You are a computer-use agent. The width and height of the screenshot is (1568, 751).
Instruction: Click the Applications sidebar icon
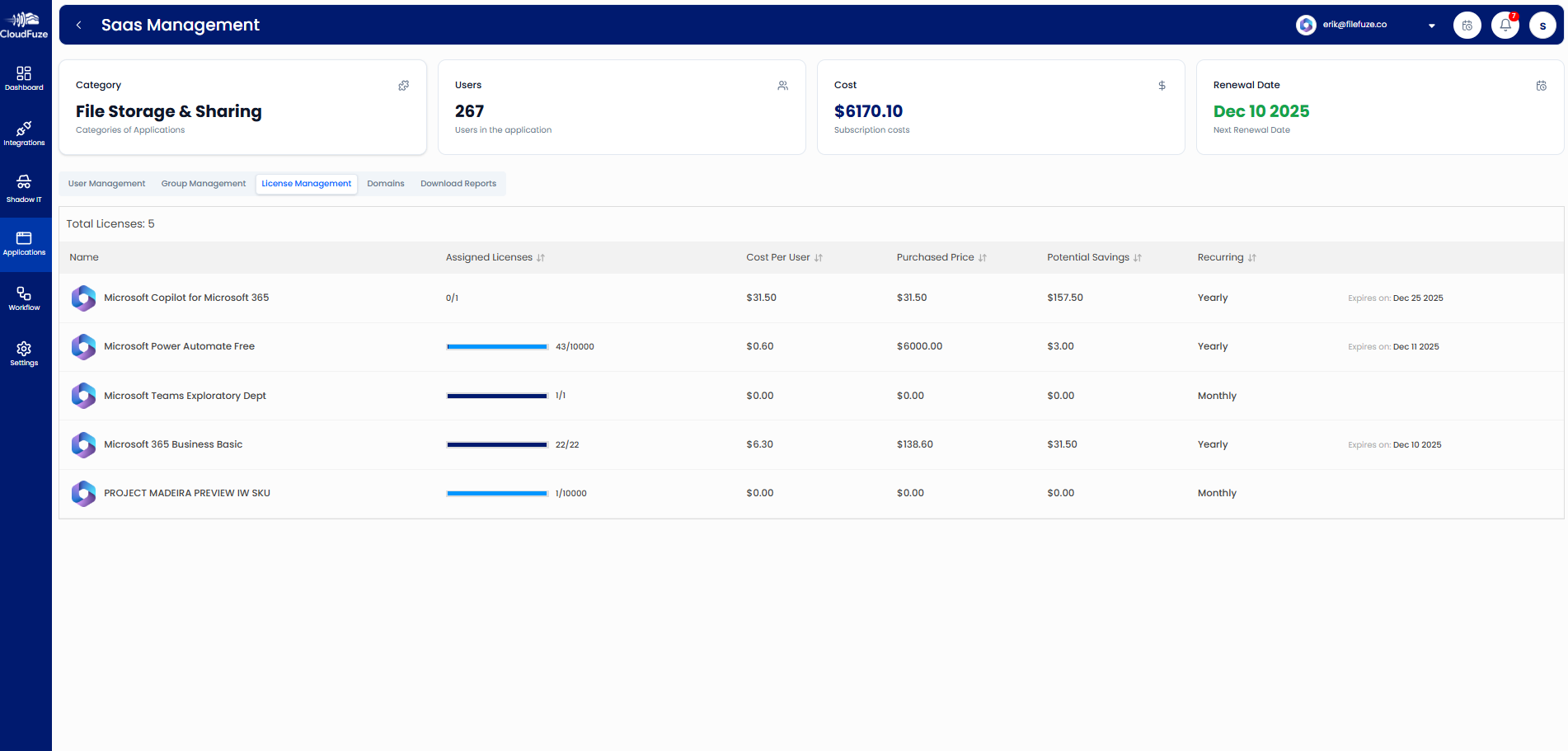click(24, 242)
